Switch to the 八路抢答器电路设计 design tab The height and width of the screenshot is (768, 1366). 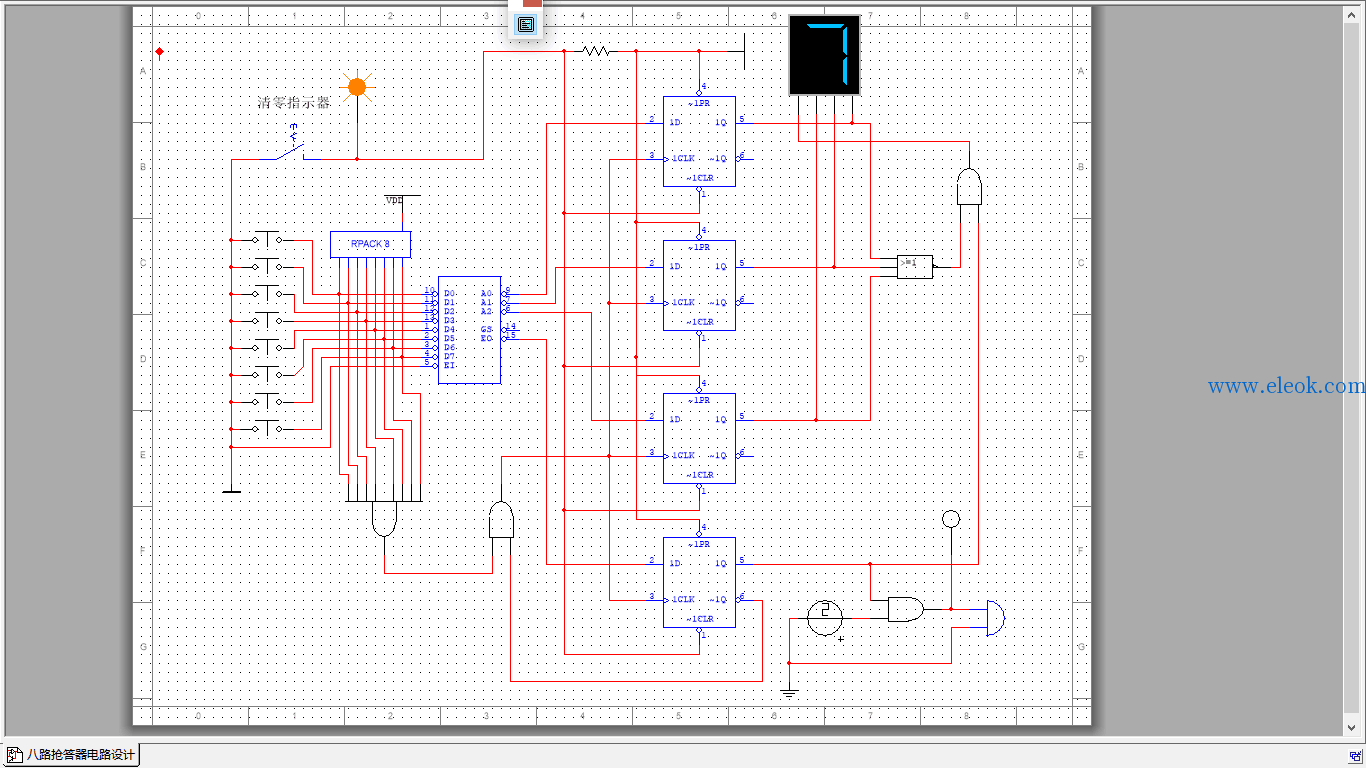pyautogui.click(x=70, y=755)
